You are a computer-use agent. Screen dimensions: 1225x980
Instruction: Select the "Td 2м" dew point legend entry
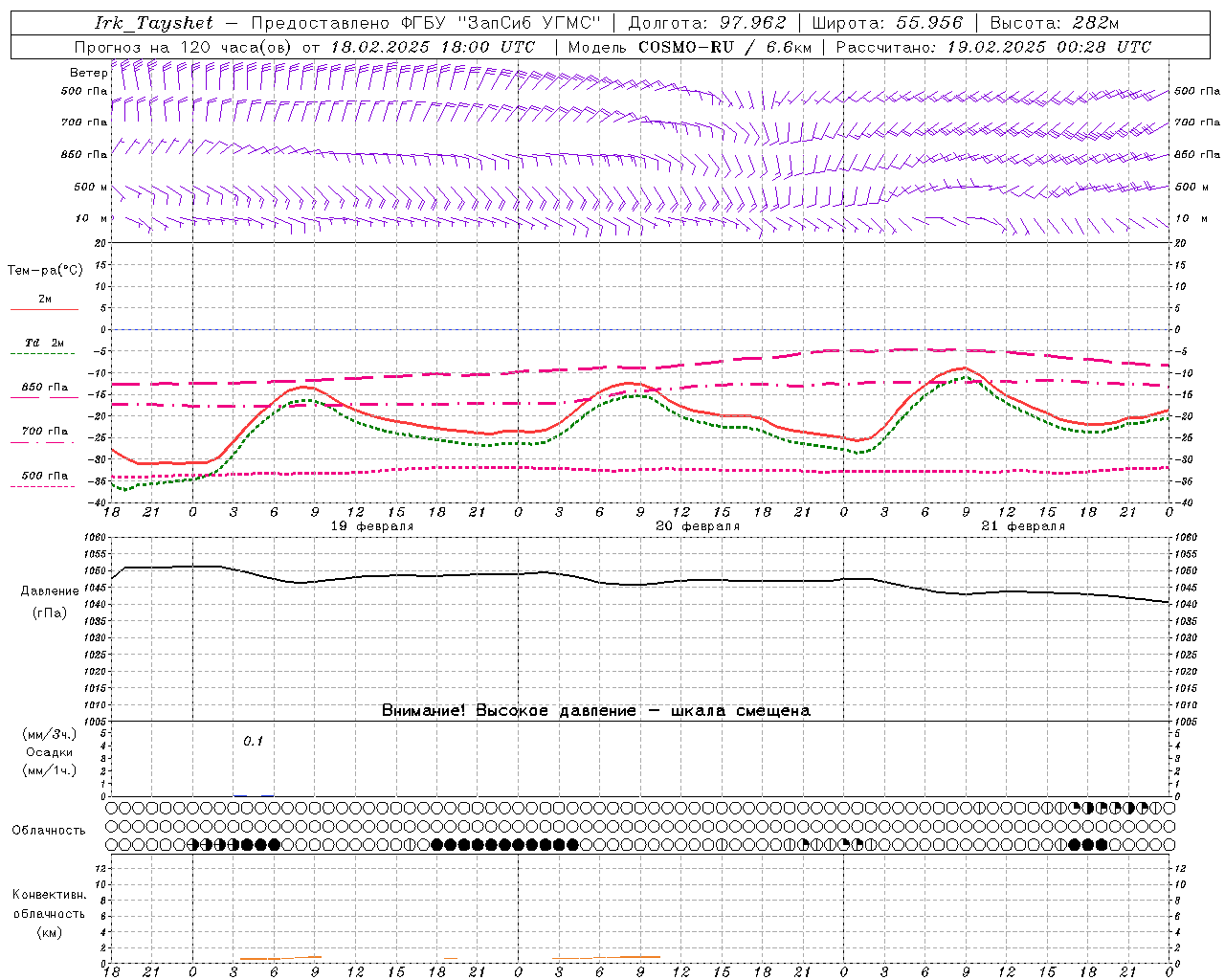click(44, 343)
